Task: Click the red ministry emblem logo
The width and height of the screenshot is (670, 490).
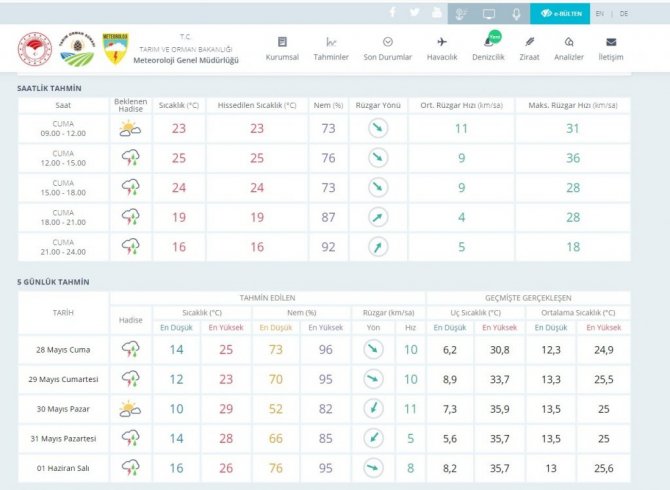Action: point(34,50)
